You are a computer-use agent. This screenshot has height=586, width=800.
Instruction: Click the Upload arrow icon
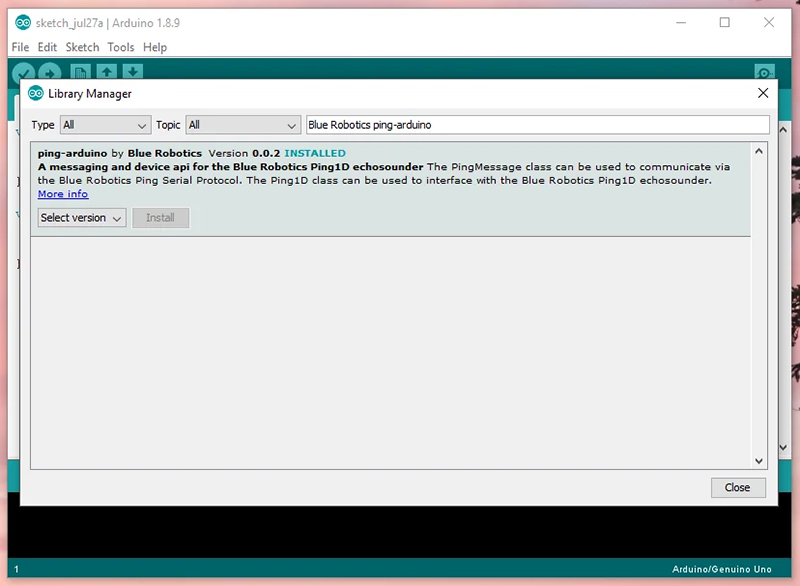point(49,73)
